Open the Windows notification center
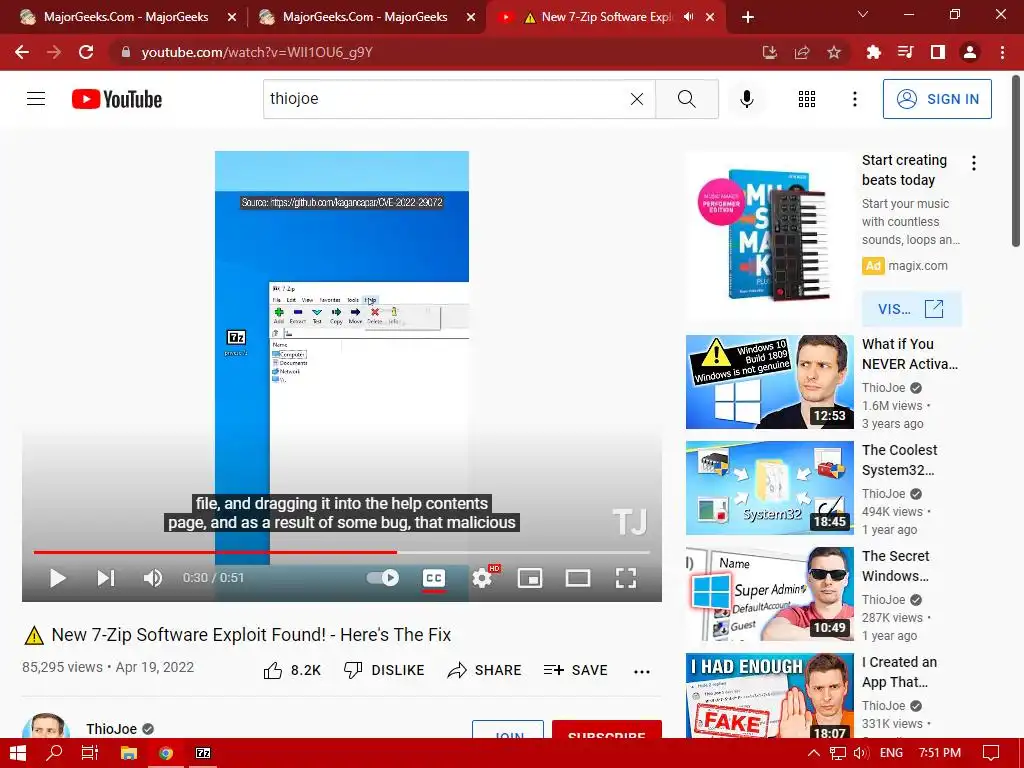The height and width of the screenshot is (768, 1024). pos(991,753)
